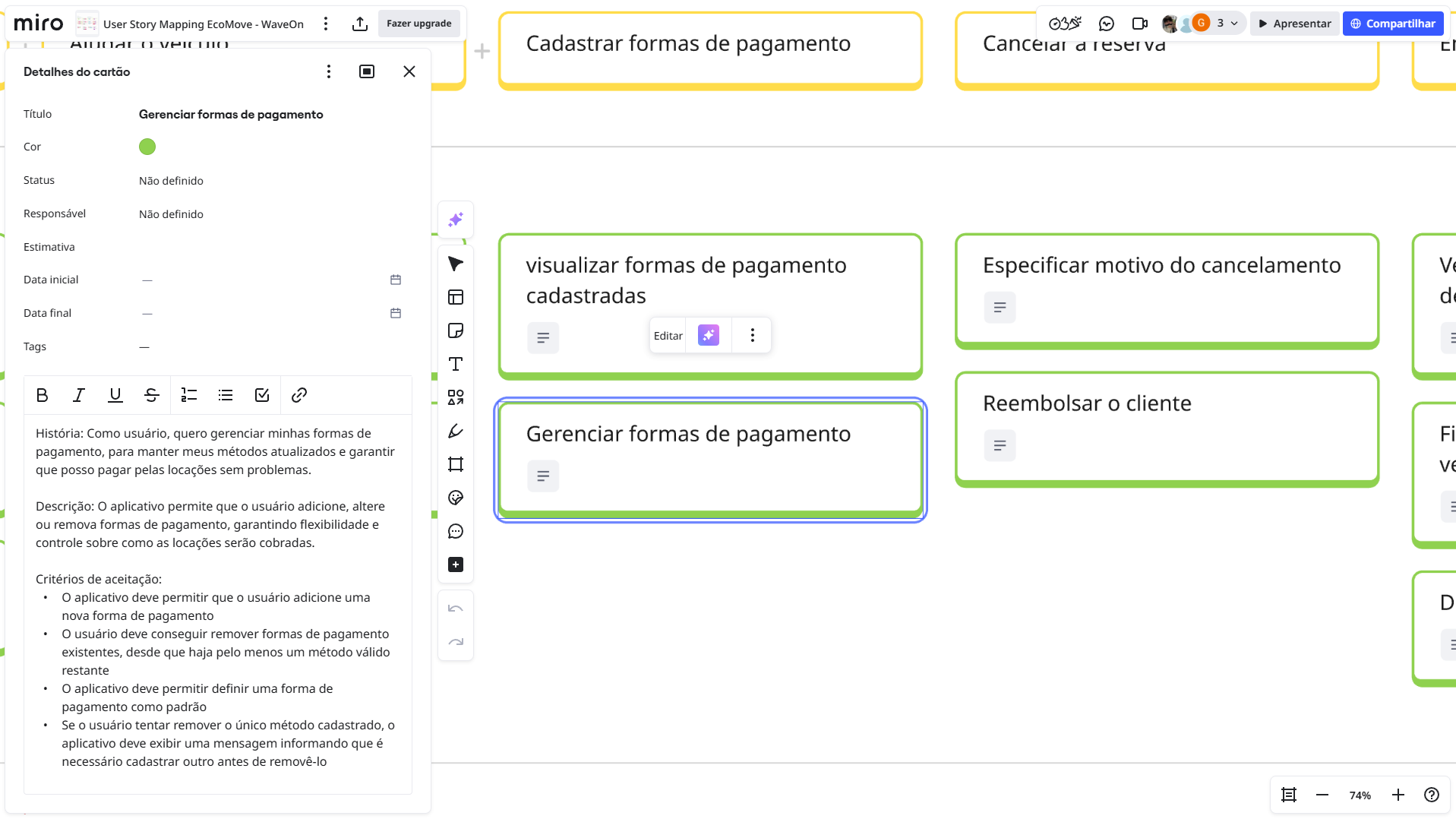Click the Compartilhar button
Screen dimensions: 1456x819
pyautogui.click(x=1393, y=24)
